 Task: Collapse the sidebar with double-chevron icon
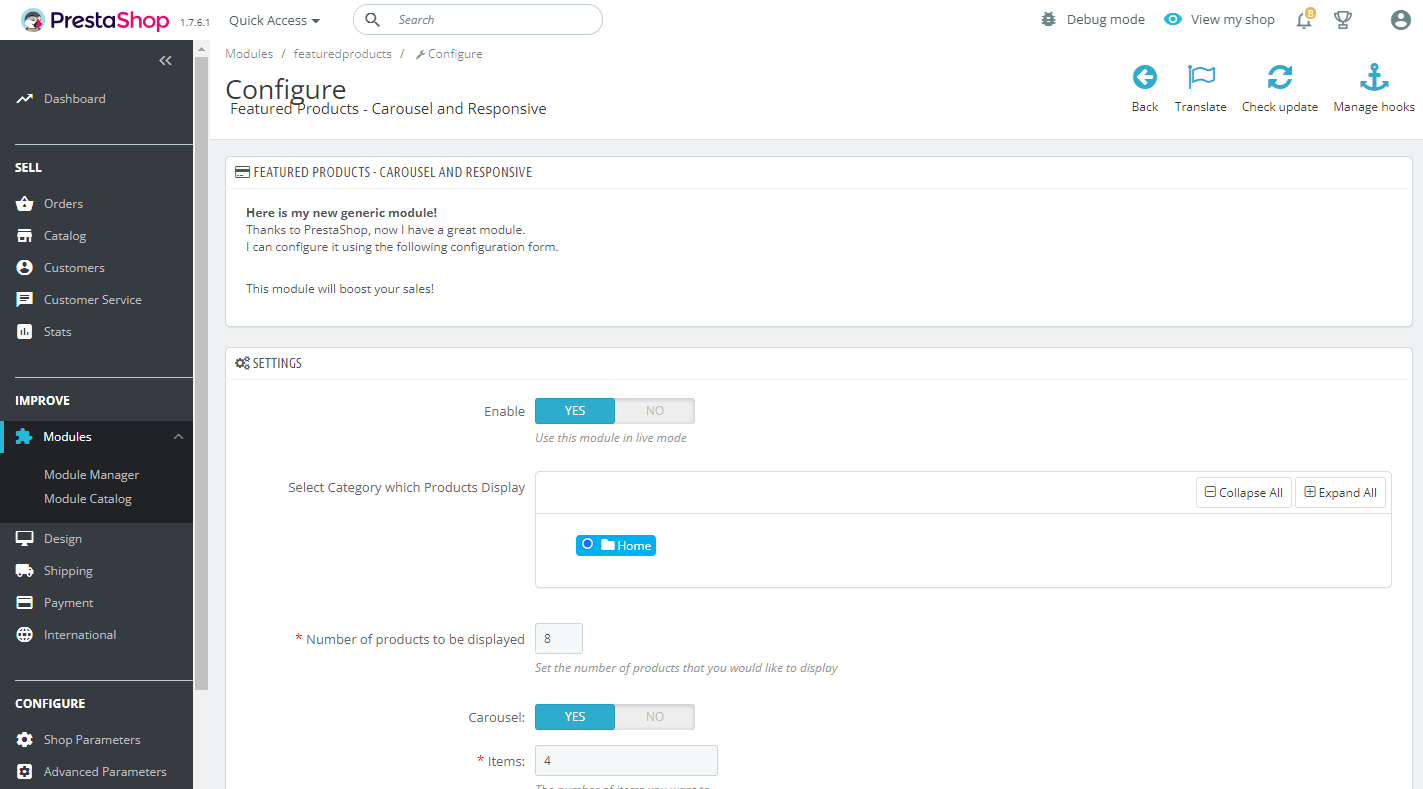click(x=165, y=61)
